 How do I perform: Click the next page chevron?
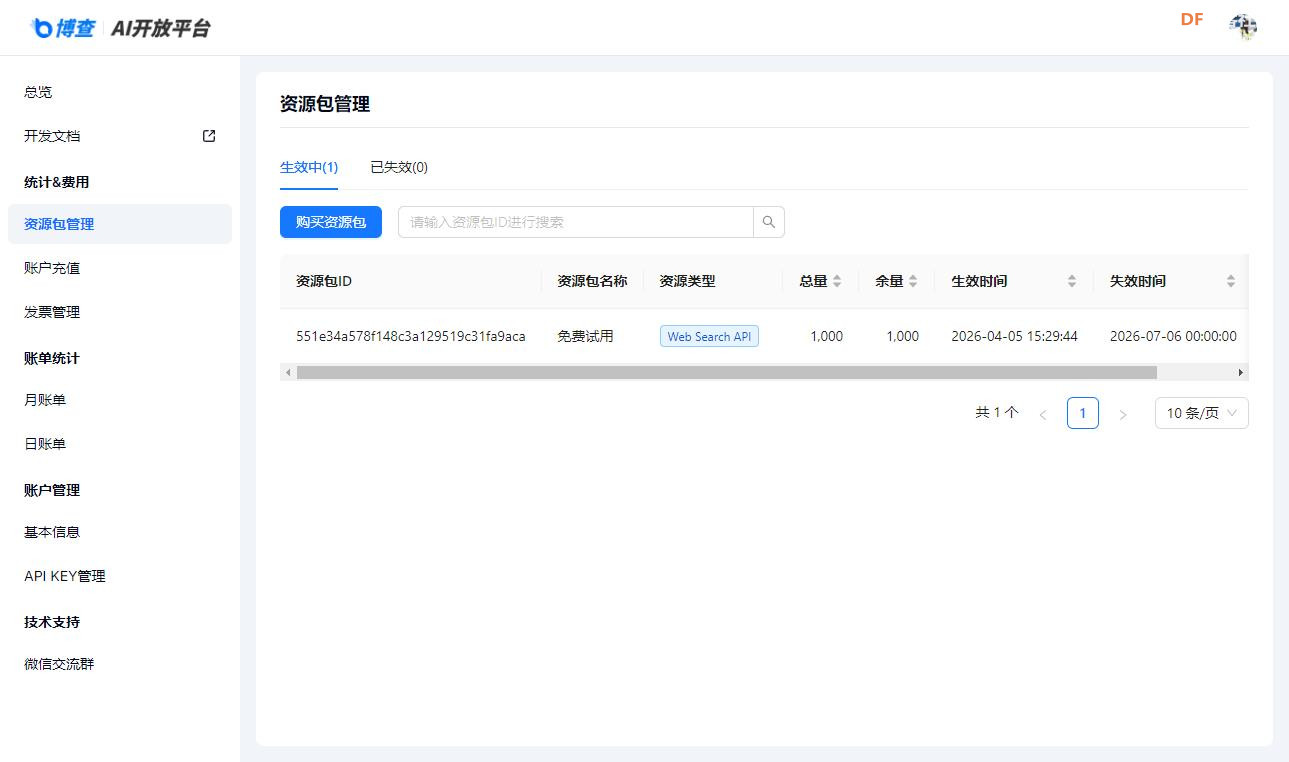tap(1122, 412)
